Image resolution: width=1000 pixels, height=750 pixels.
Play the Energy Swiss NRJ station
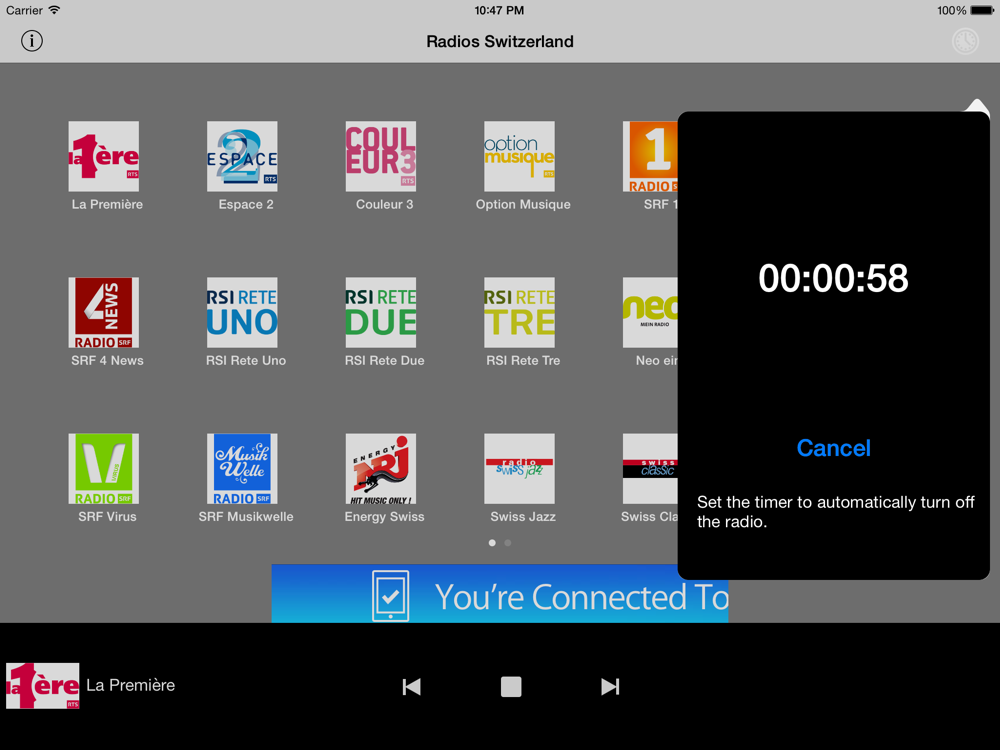click(x=381, y=469)
